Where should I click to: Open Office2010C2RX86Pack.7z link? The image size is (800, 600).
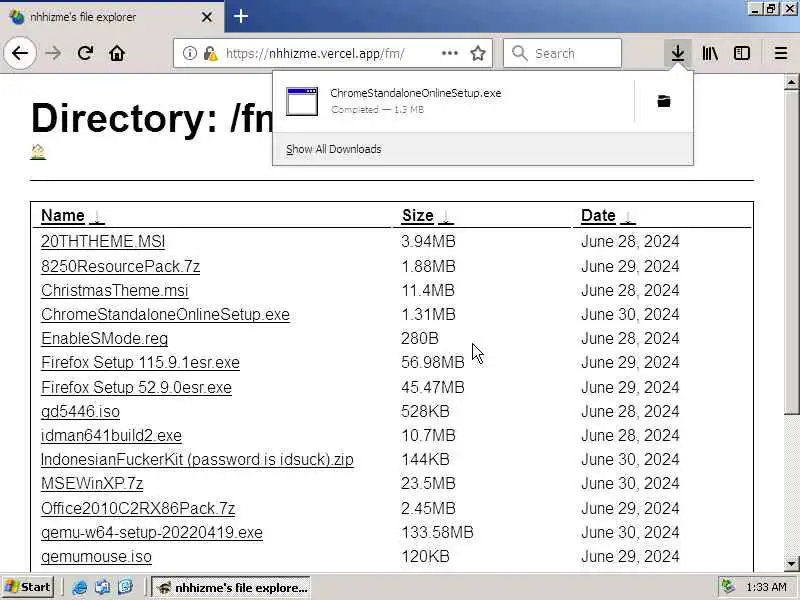(x=138, y=508)
